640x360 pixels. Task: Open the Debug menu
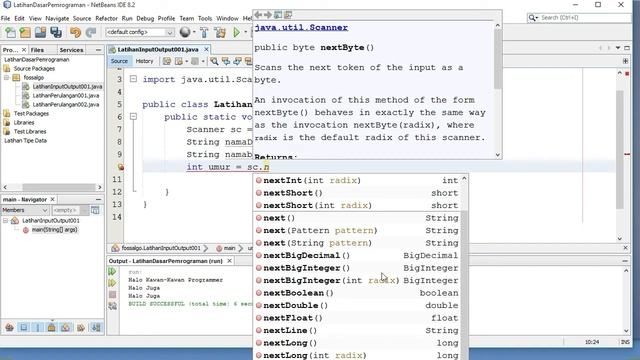click(145, 18)
